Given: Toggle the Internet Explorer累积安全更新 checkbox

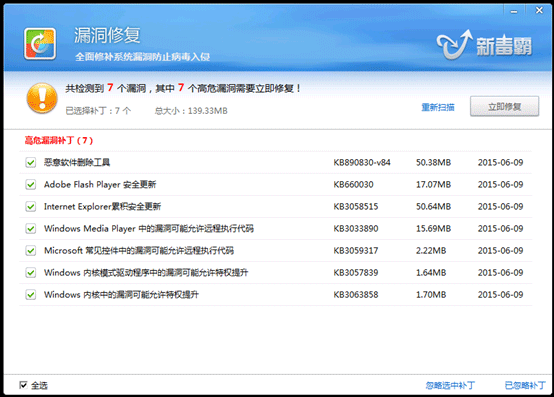Looking at the screenshot, I should [x=31, y=207].
